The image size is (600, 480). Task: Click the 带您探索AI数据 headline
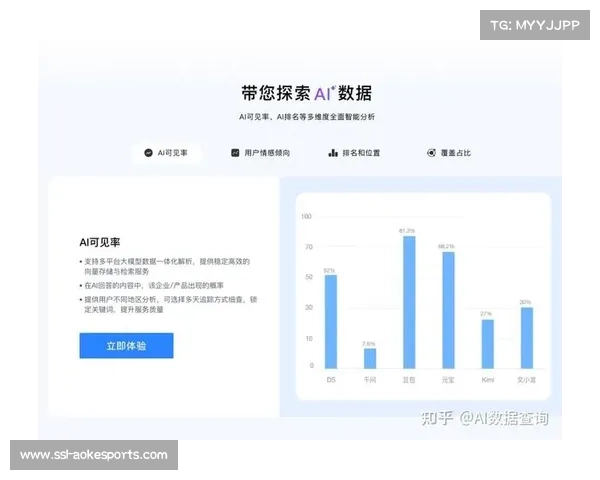(307, 93)
